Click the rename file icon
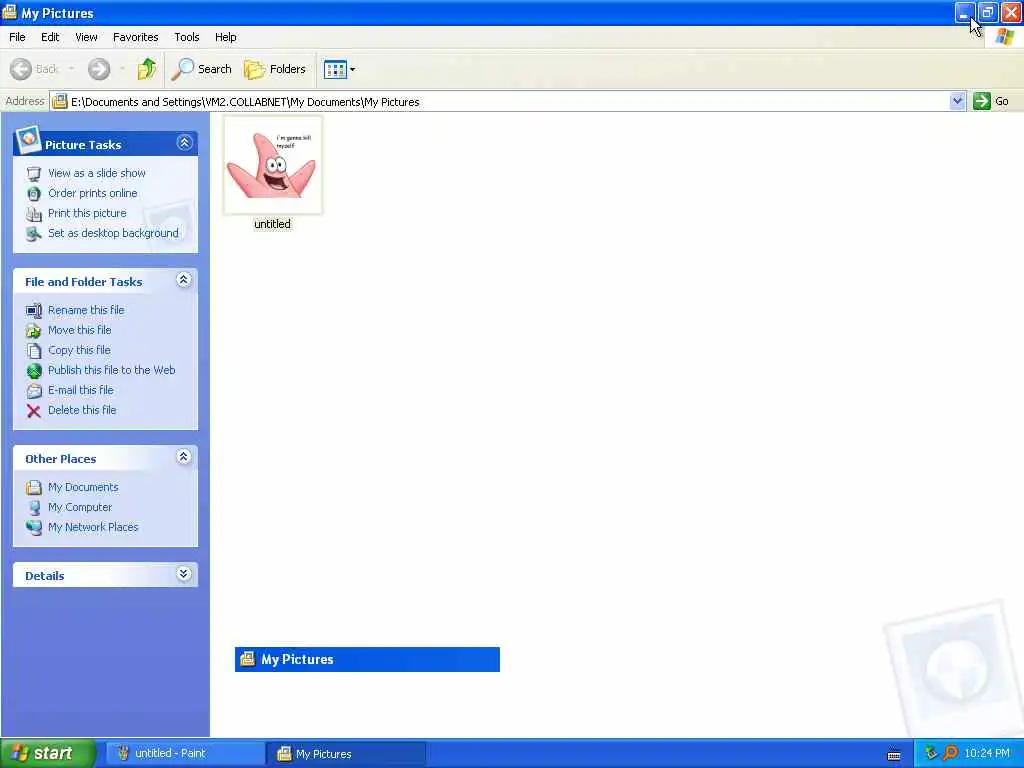The width and height of the screenshot is (1024, 768). pos(34,311)
